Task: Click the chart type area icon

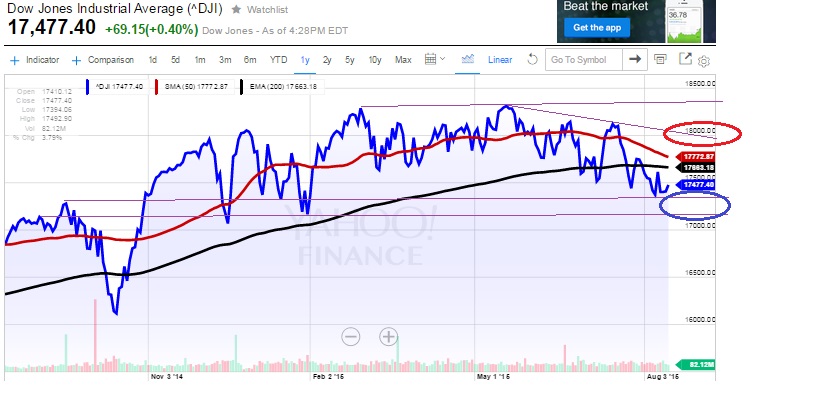Action: point(467,60)
